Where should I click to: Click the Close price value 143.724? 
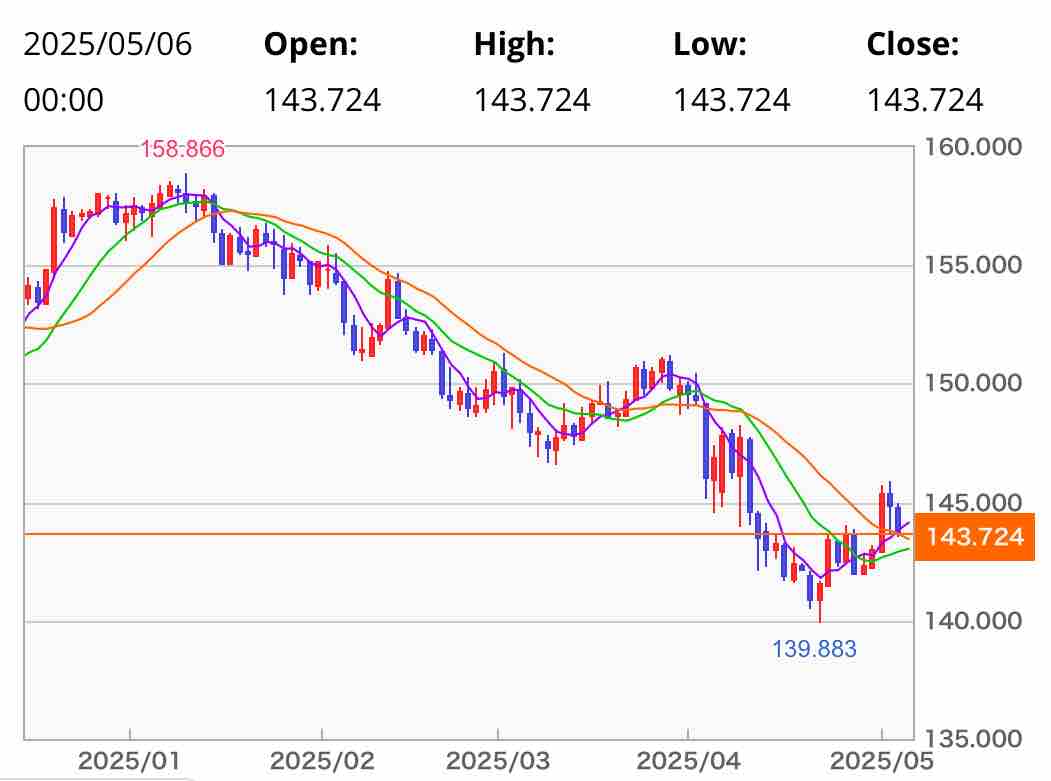[925, 101]
